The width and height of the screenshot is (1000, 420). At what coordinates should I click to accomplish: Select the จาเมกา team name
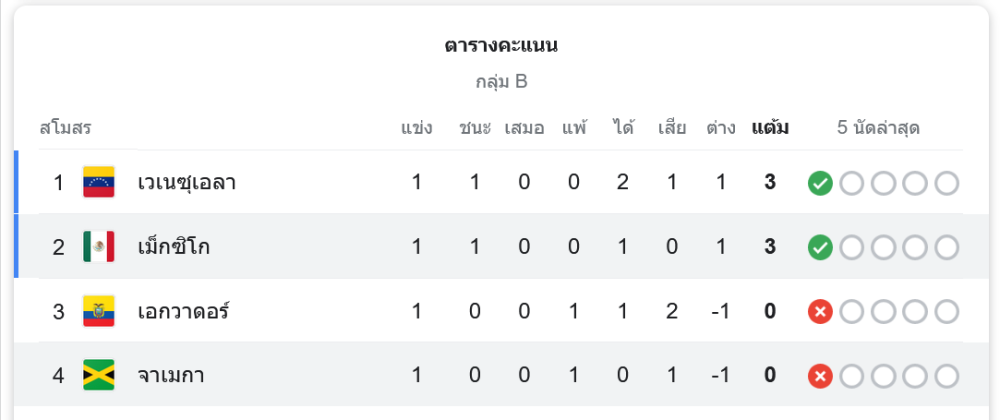pos(172,376)
